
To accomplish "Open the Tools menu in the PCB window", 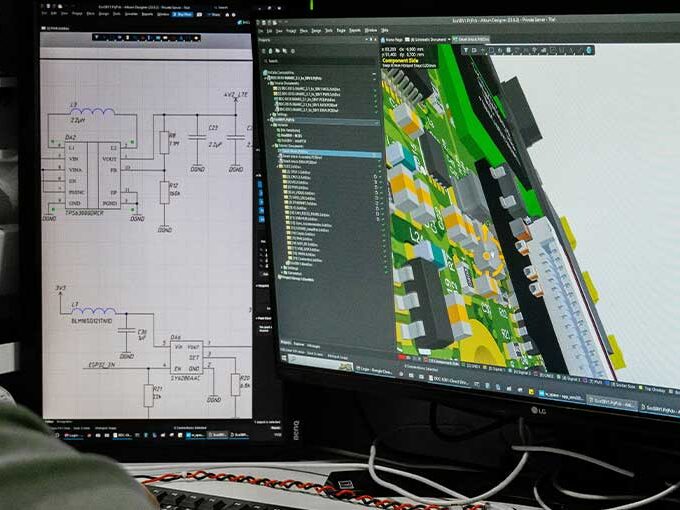I will [329, 31].
